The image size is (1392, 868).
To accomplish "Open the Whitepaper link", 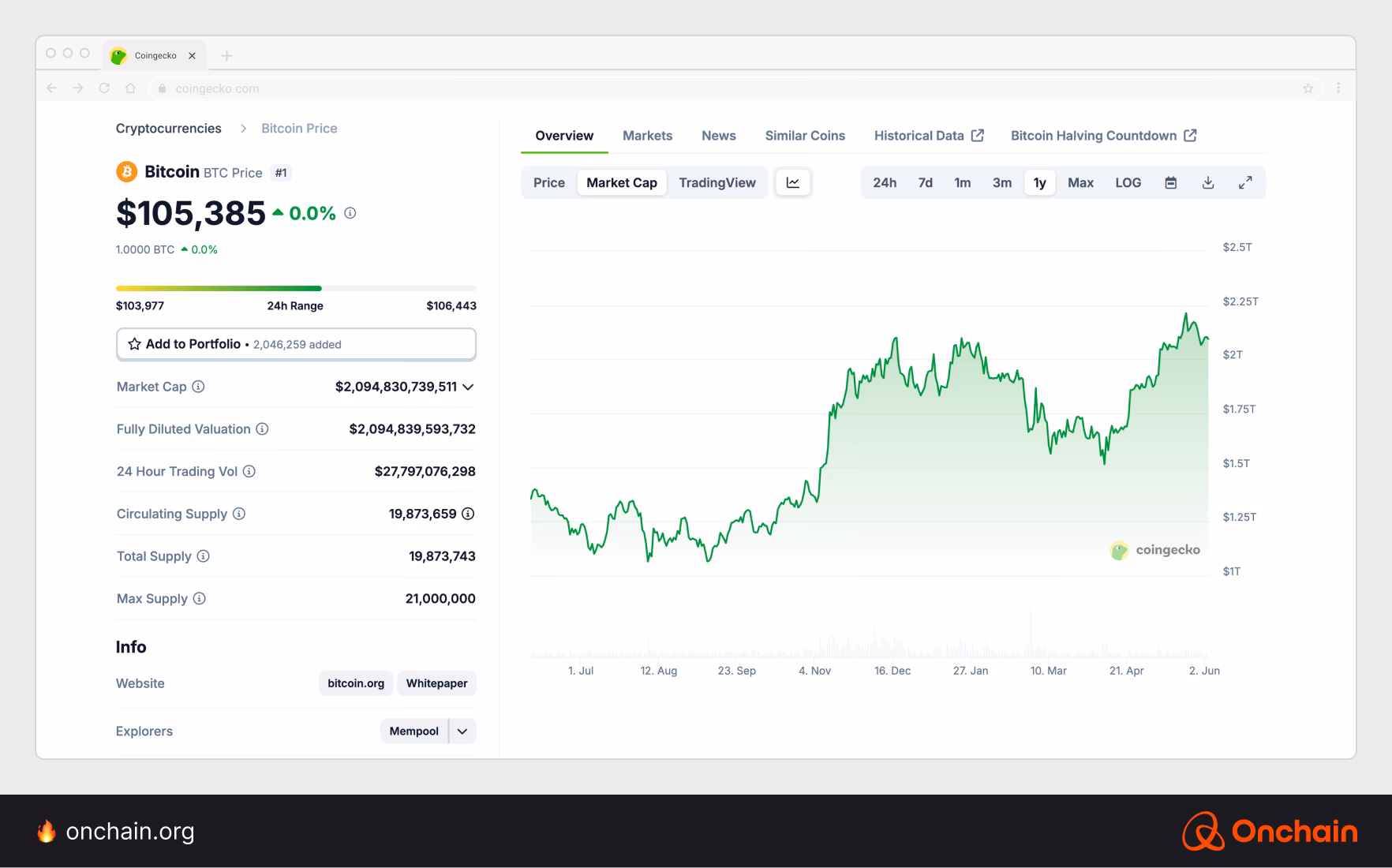I will 436,683.
